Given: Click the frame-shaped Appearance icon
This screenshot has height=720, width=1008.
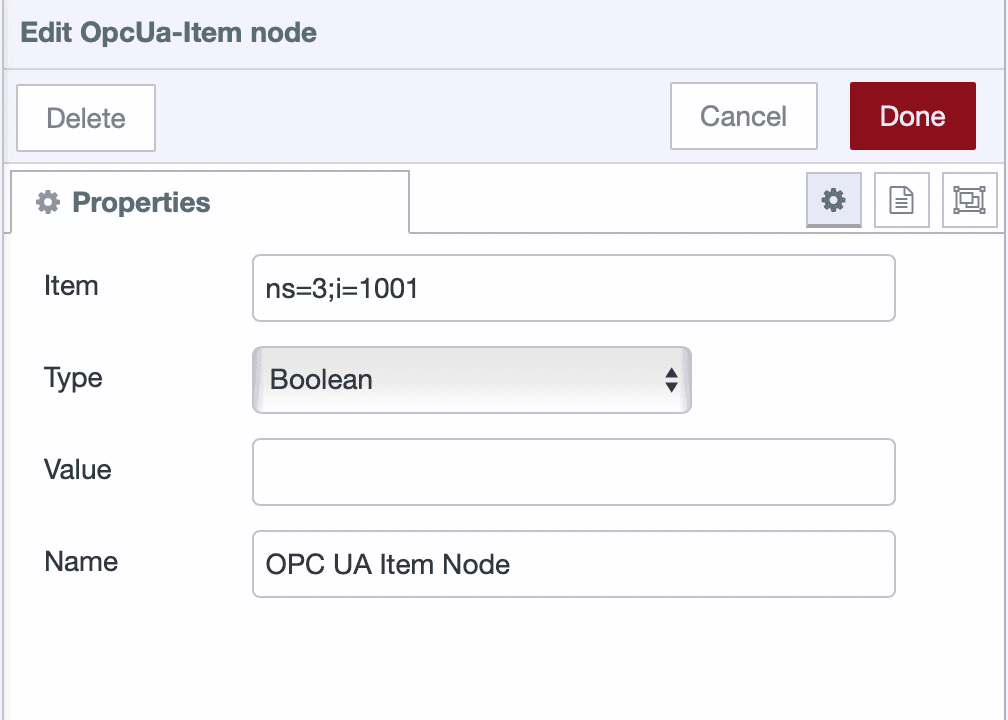Looking at the screenshot, I should 969,200.
